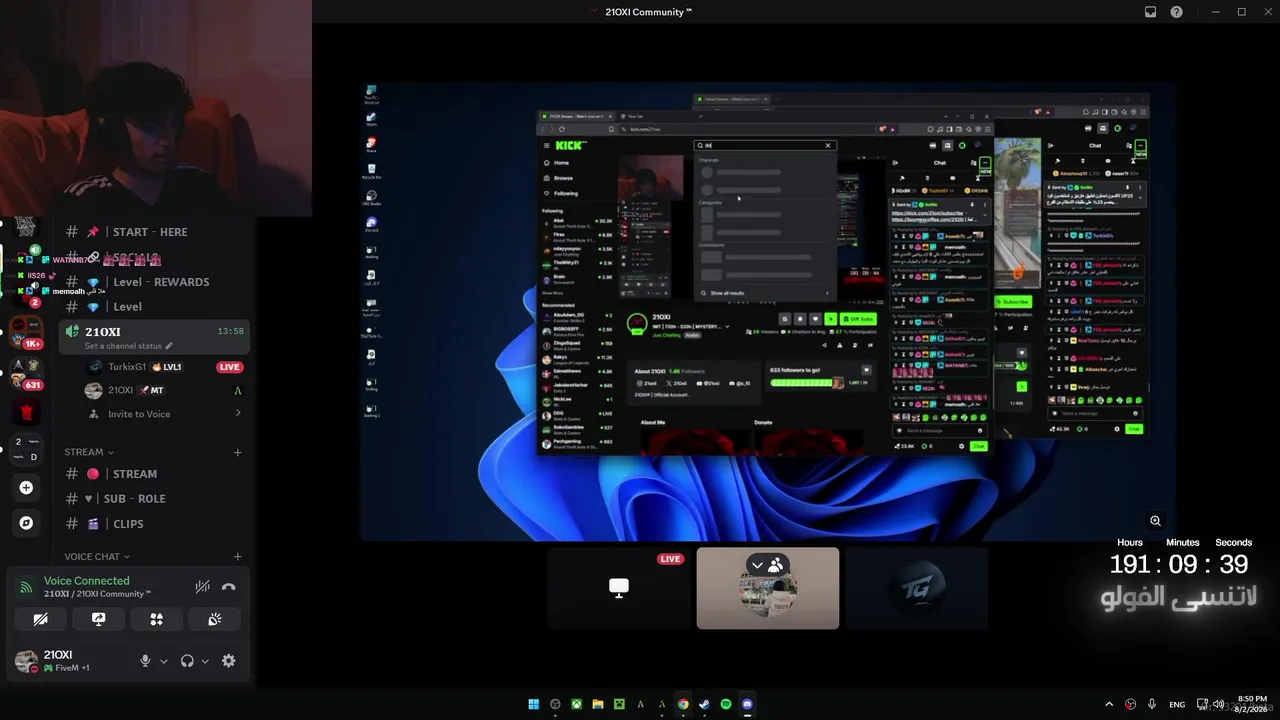Create channel in VOICE CHAT category
Image resolution: width=1280 pixels, height=720 pixels.
coord(237,557)
